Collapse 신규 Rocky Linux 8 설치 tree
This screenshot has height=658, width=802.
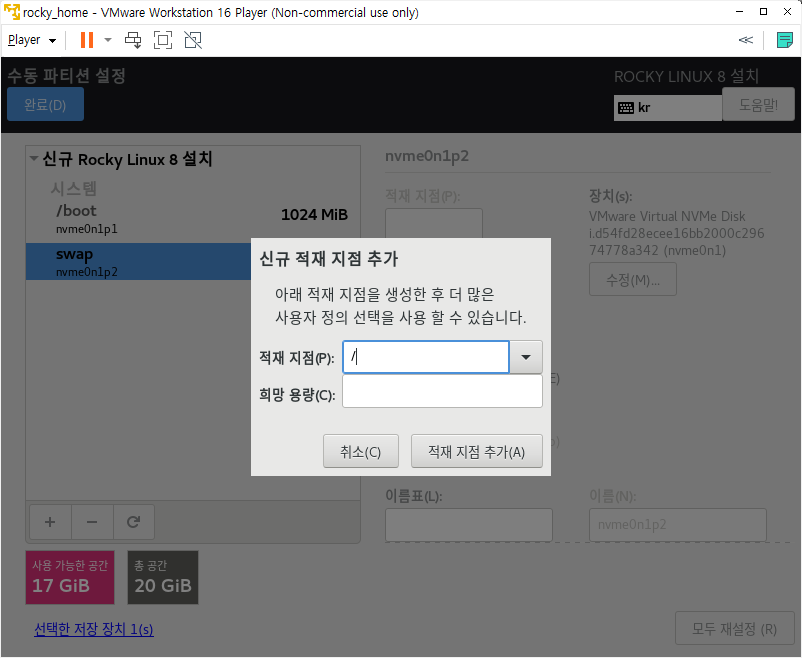click(x=34, y=159)
